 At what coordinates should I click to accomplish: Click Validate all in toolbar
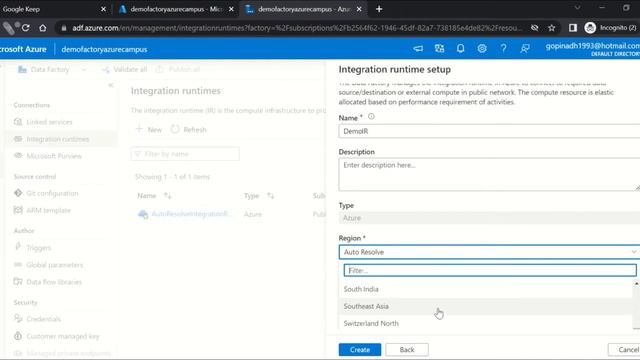tap(124, 69)
